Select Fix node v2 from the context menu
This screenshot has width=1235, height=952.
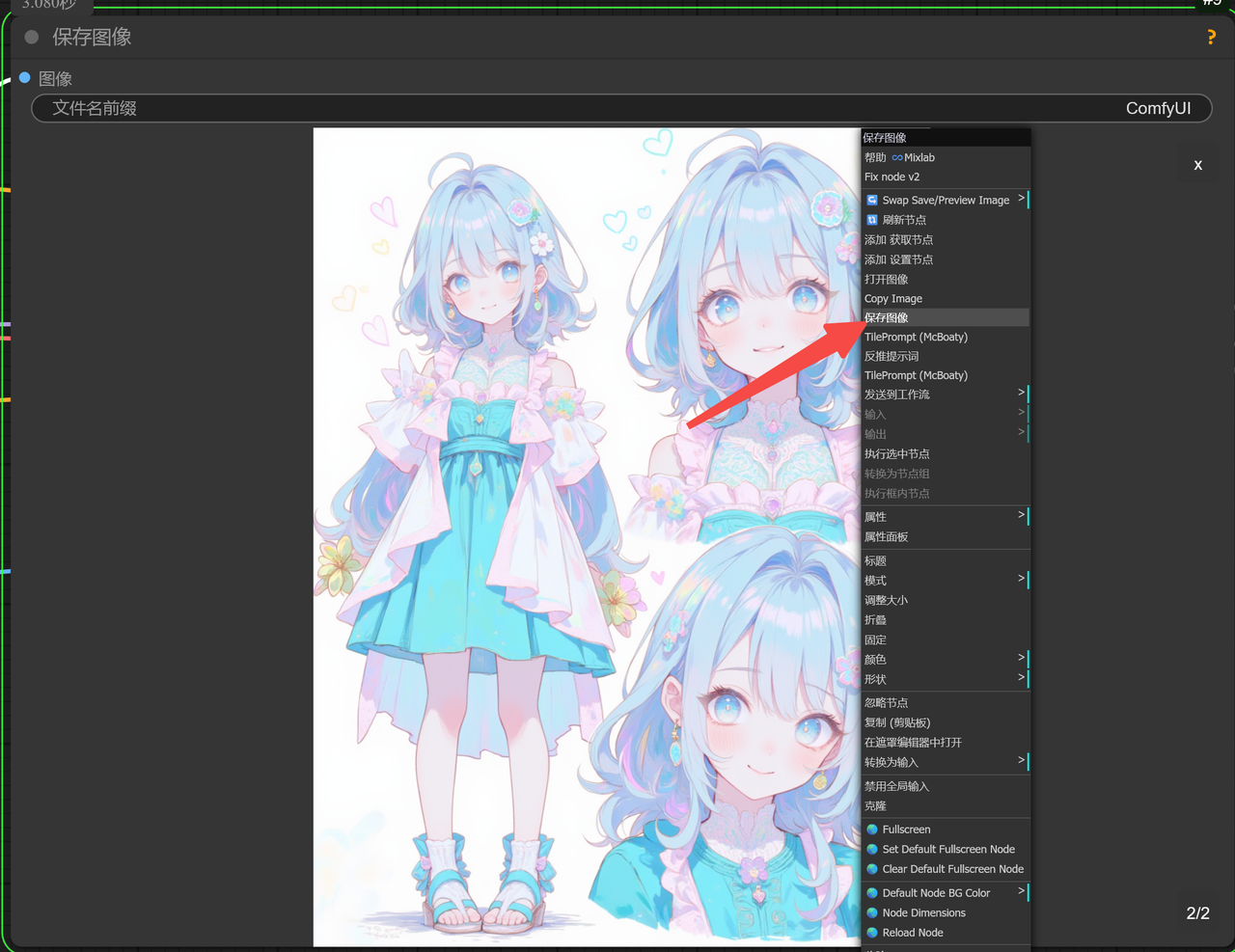pos(946,177)
